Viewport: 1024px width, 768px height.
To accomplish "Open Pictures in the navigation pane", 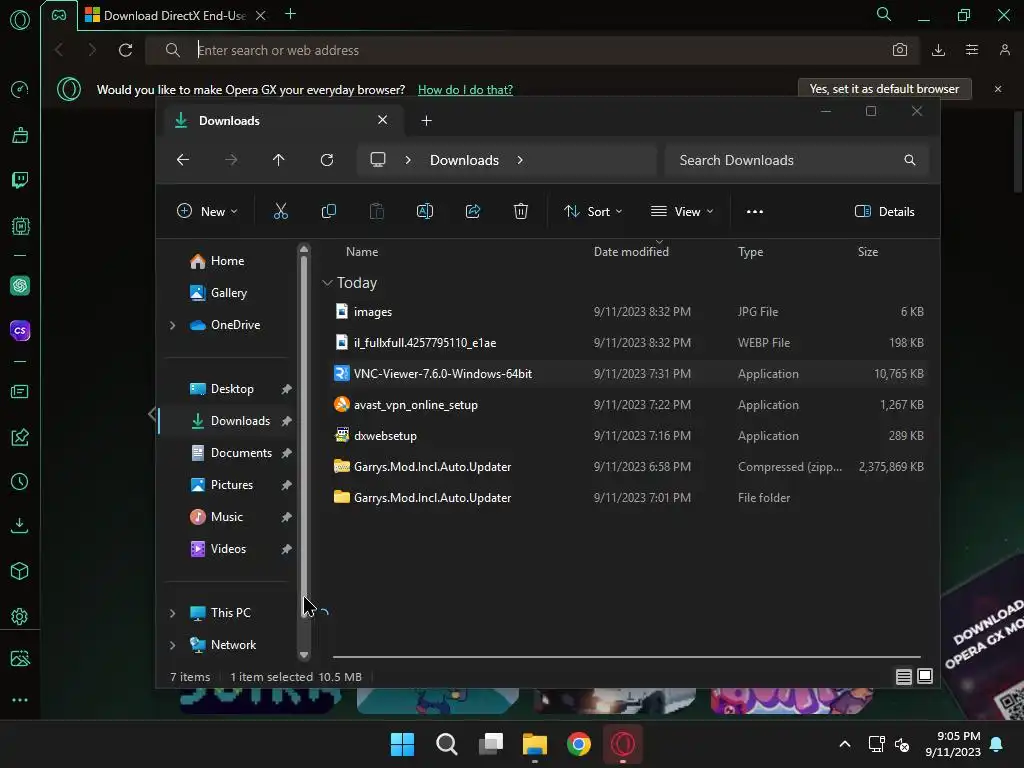I will click(x=232, y=485).
